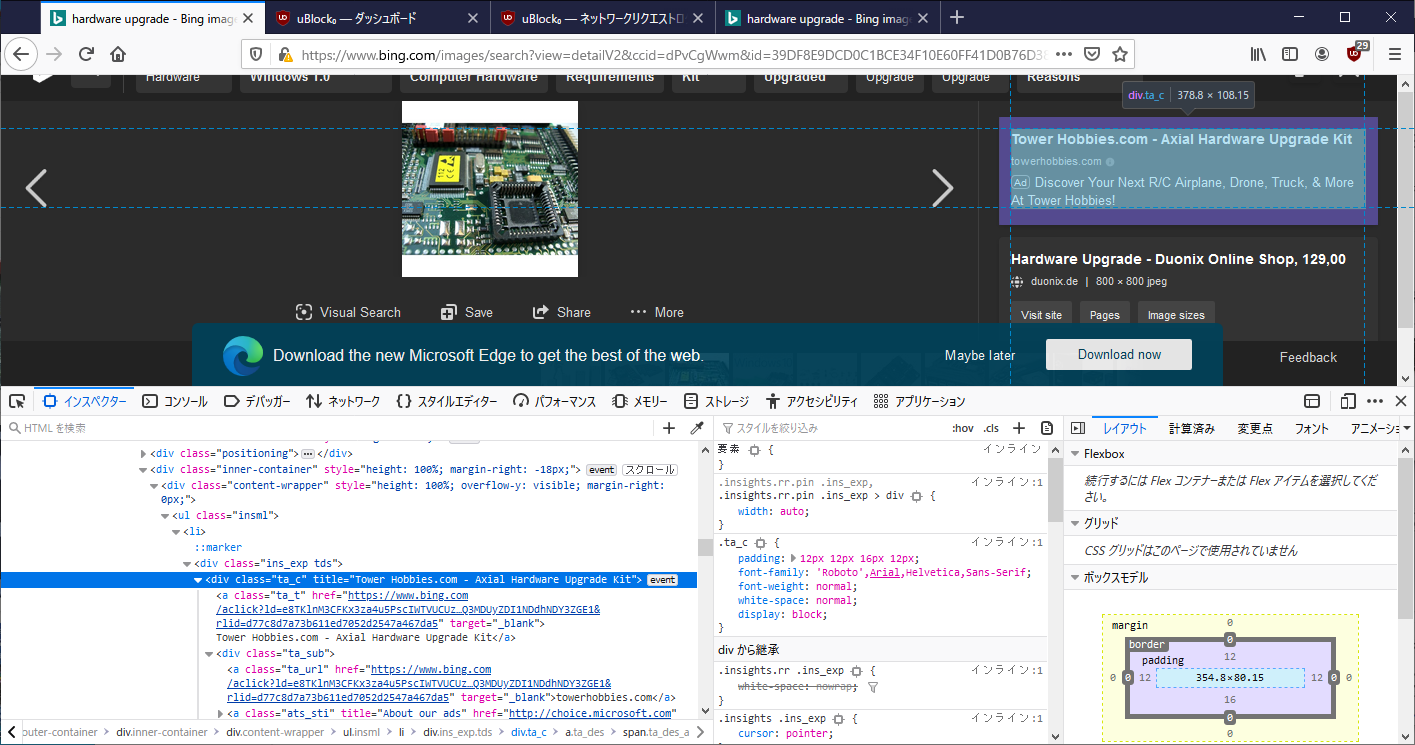Toggle the .cls class editor panel
Screen dimensions: 1415x745
[x=990, y=427]
